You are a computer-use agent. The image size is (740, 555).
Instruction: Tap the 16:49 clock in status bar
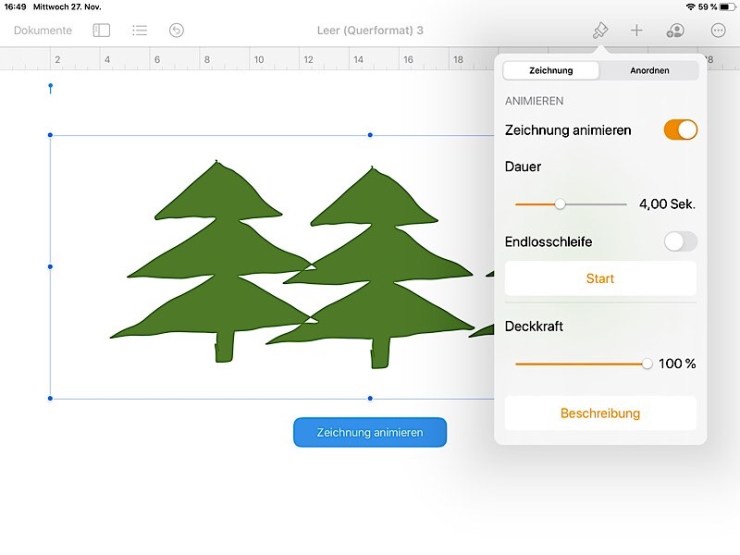15,7
